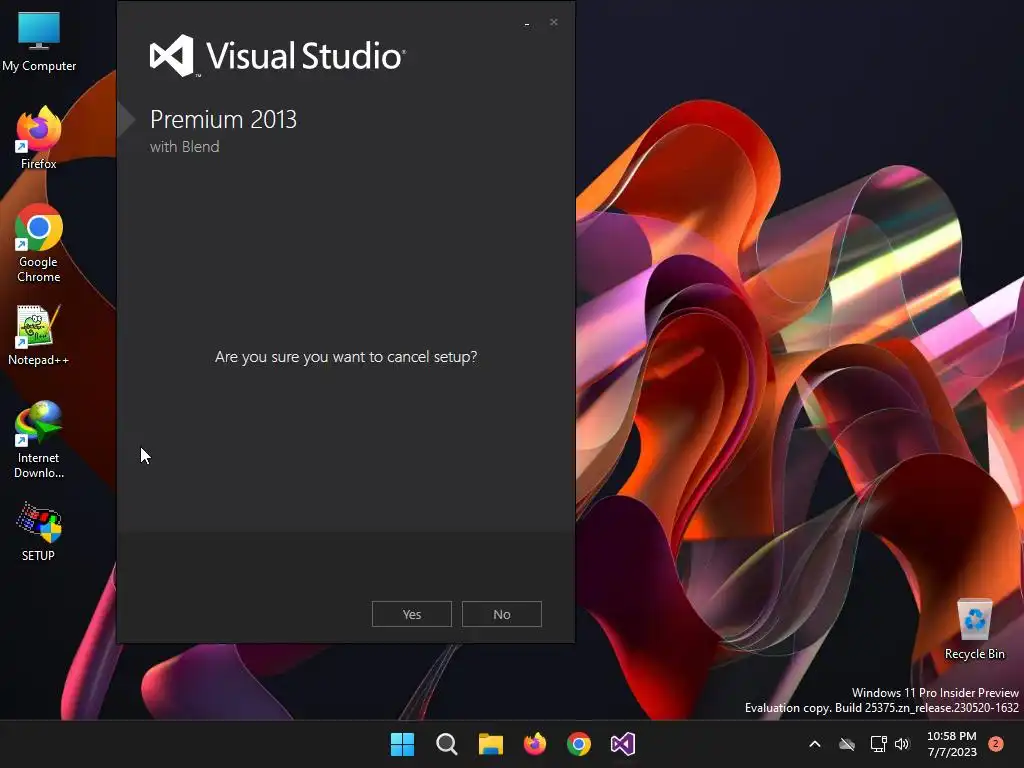Screen dimensions: 1024x768
Task: Open the Windows Start menu
Action: pos(402,744)
